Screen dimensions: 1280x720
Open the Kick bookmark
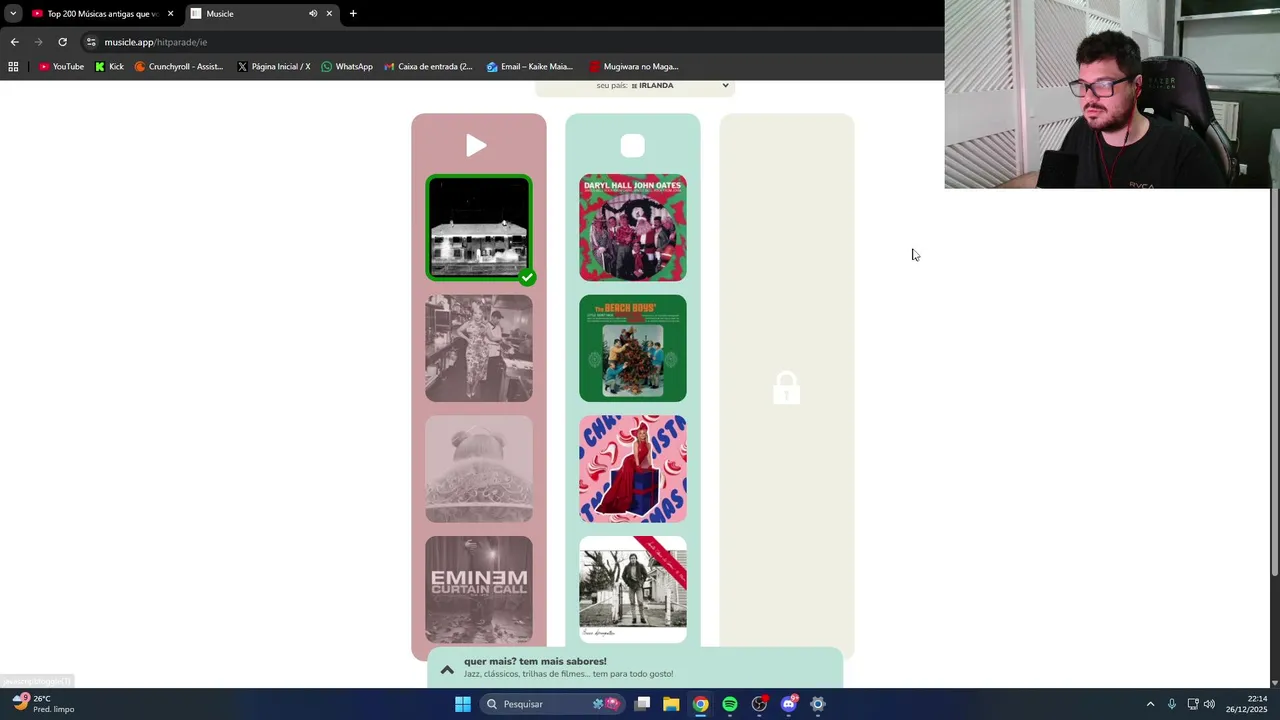click(109, 67)
